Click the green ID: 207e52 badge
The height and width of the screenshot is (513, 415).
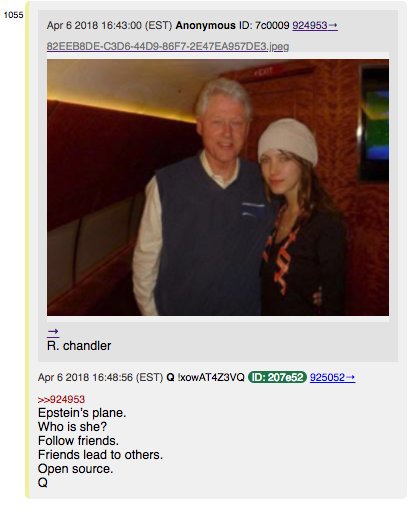(277, 377)
